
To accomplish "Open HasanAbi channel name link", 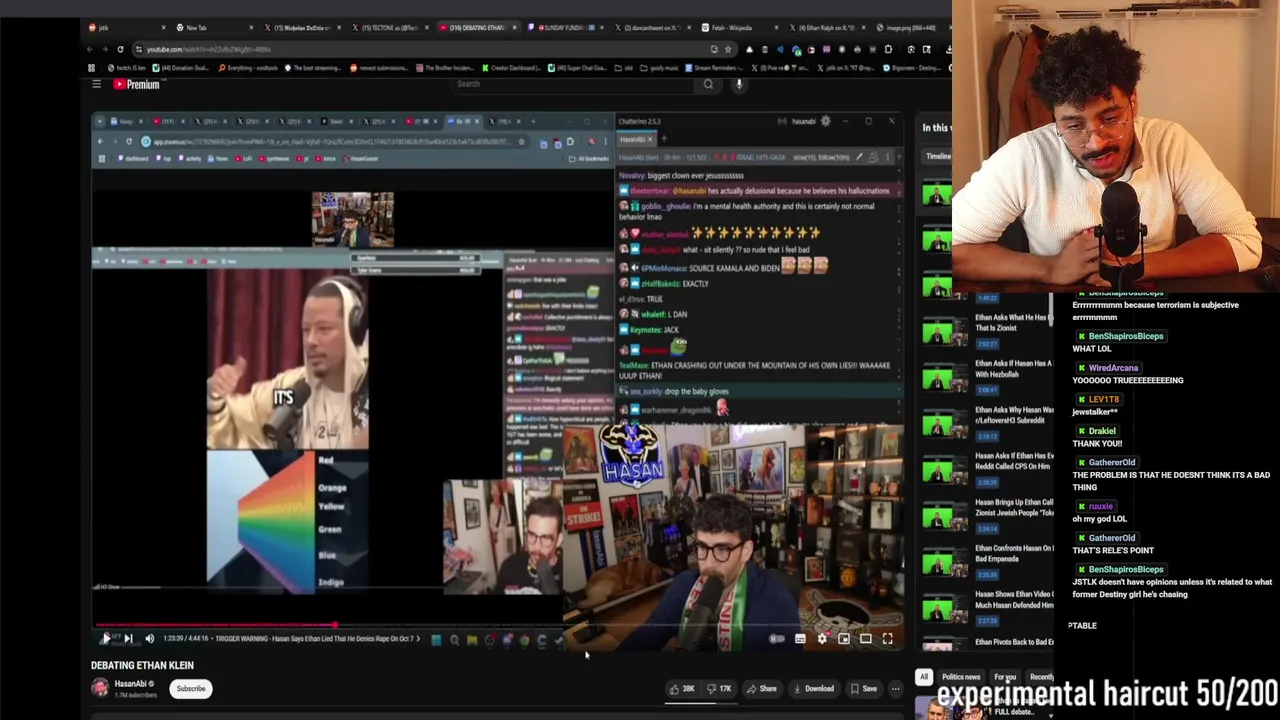I will (130, 684).
